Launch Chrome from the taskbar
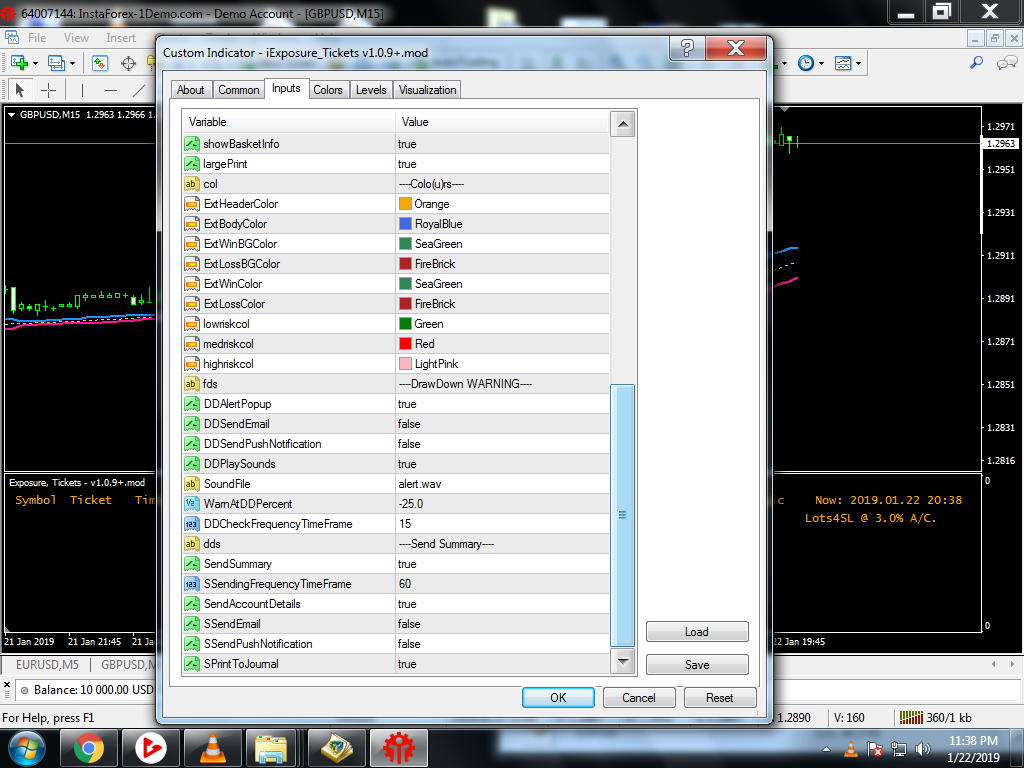The image size is (1024, 768). 89,747
